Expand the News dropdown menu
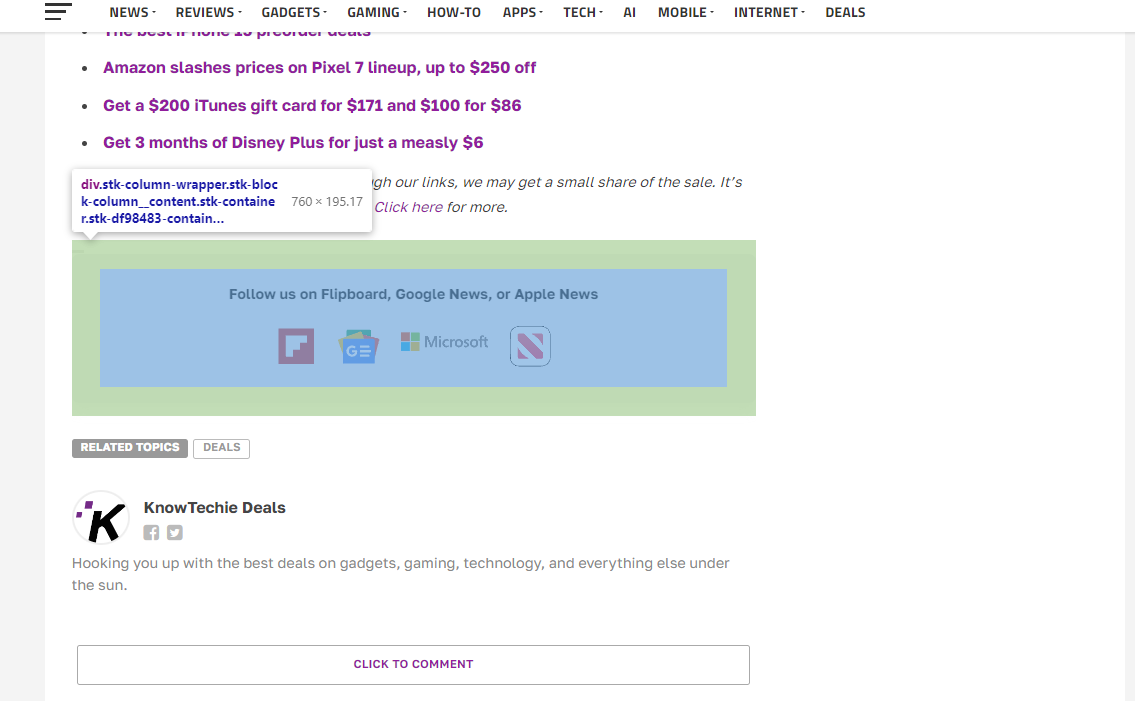Screen dimensions: 1135x701 tap(132, 13)
